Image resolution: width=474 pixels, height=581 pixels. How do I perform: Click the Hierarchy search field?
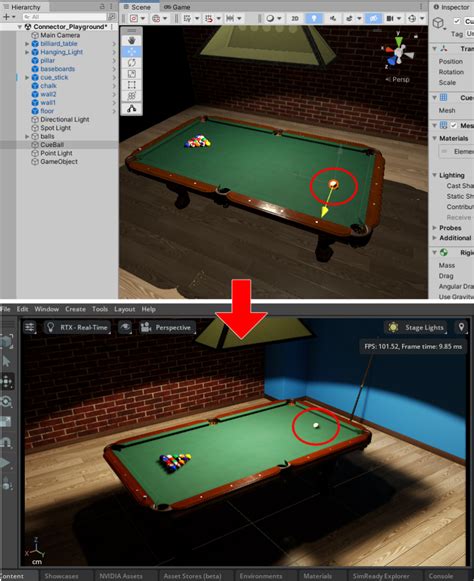tap(64, 17)
